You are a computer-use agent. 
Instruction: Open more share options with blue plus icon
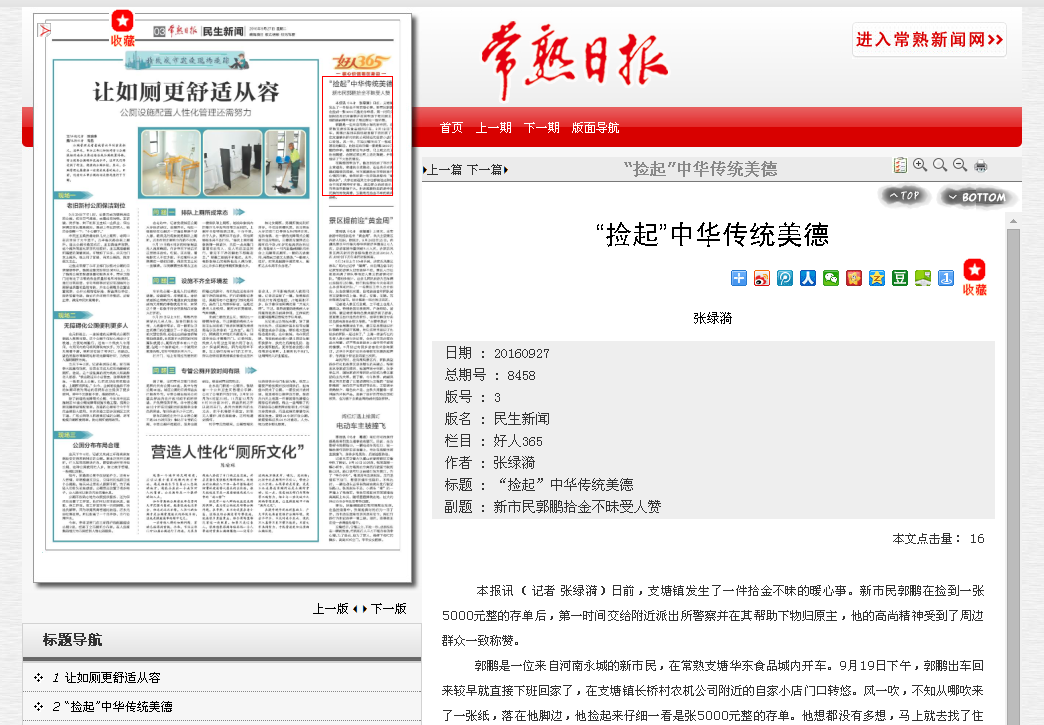739,278
